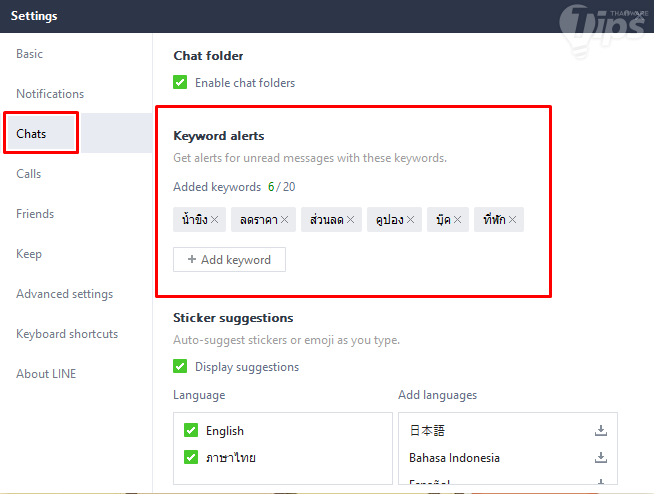The height and width of the screenshot is (494, 654).
Task: Remove the ที่พัก keyword
Action: [x=513, y=219]
